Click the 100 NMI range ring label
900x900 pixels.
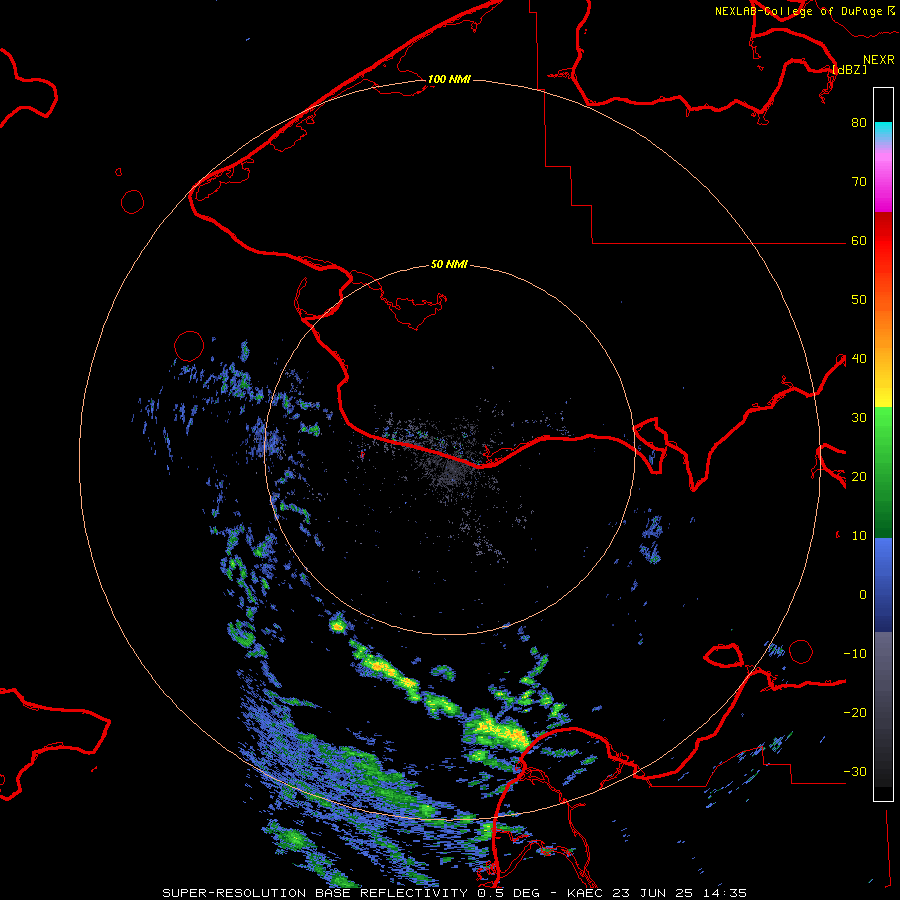(449, 79)
